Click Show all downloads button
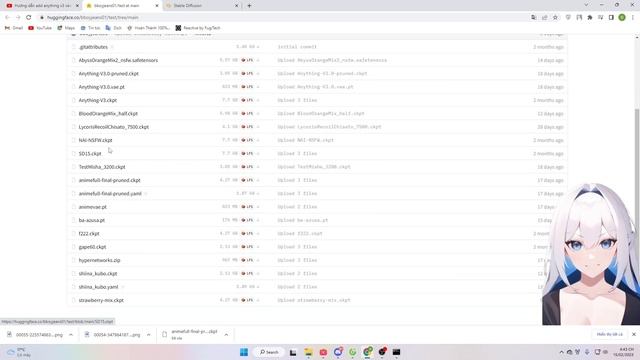The image size is (640, 360). [609, 334]
